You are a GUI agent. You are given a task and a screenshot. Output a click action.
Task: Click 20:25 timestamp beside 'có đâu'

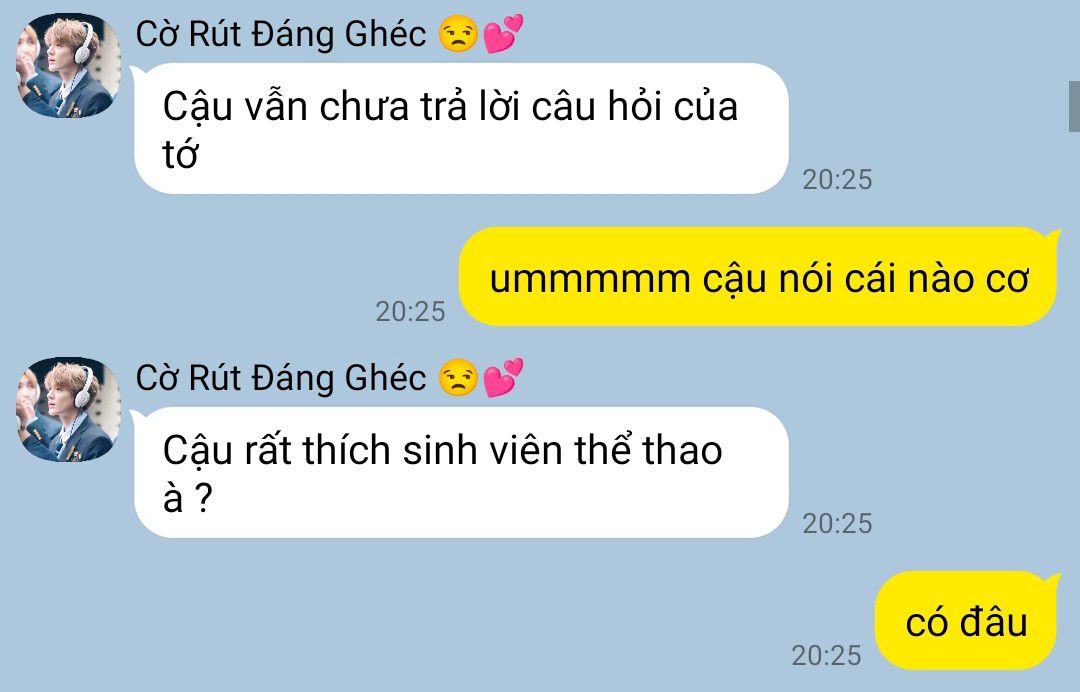[826, 656]
